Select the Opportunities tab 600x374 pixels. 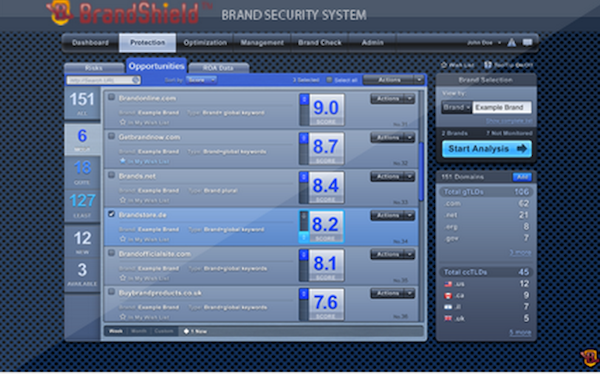[157, 66]
